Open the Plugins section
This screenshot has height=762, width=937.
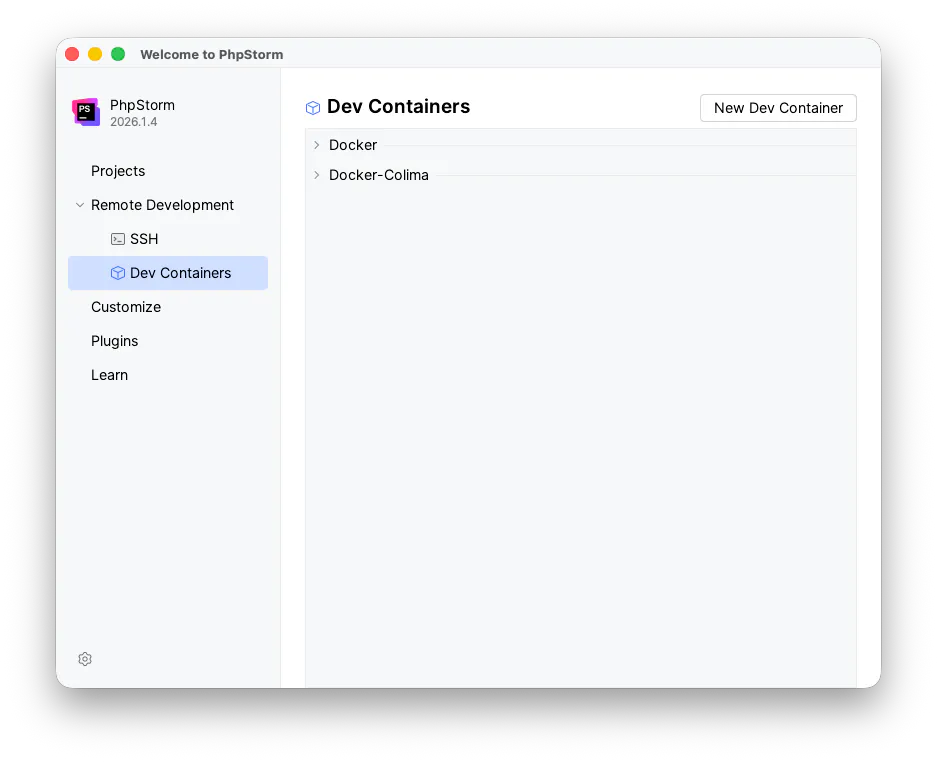pyautogui.click(x=114, y=341)
